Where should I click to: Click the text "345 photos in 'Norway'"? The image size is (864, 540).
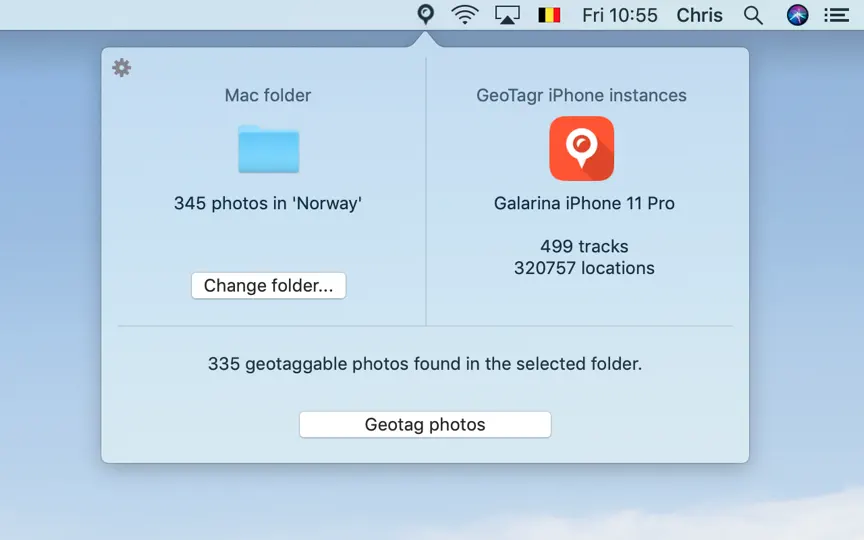click(x=268, y=203)
